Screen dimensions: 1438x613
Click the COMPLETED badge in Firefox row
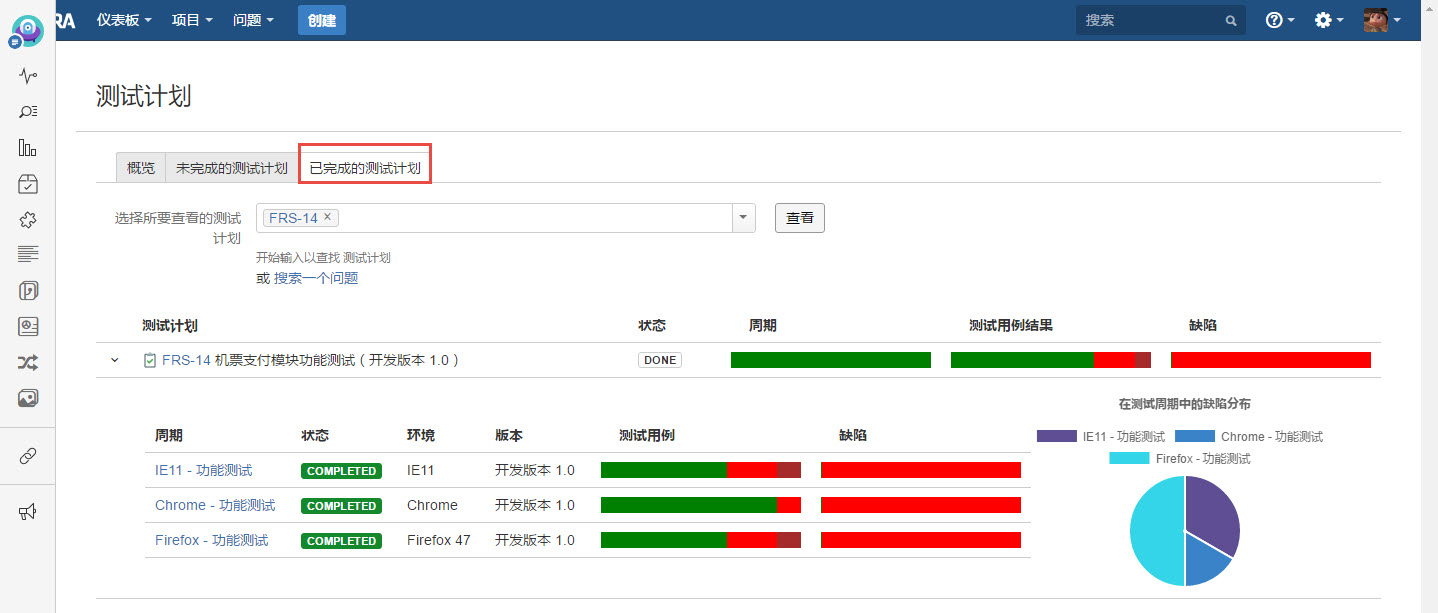[341, 541]
